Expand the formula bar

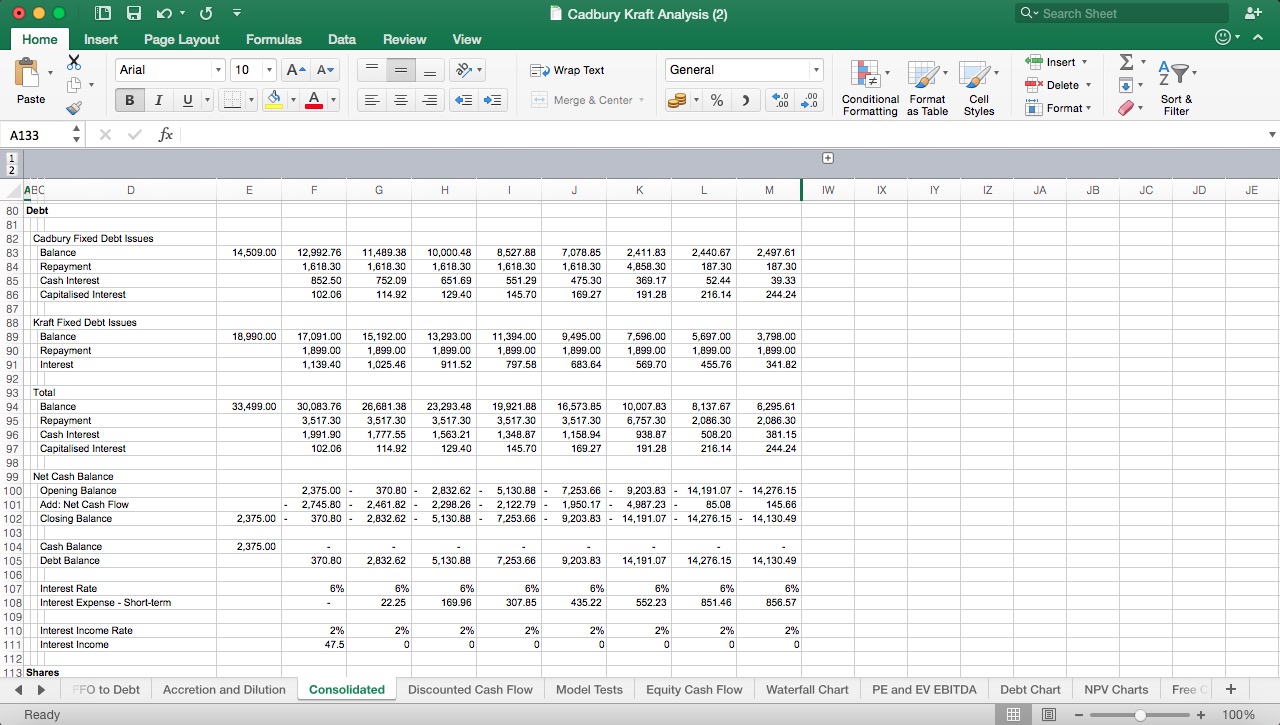pos(1272,135)
